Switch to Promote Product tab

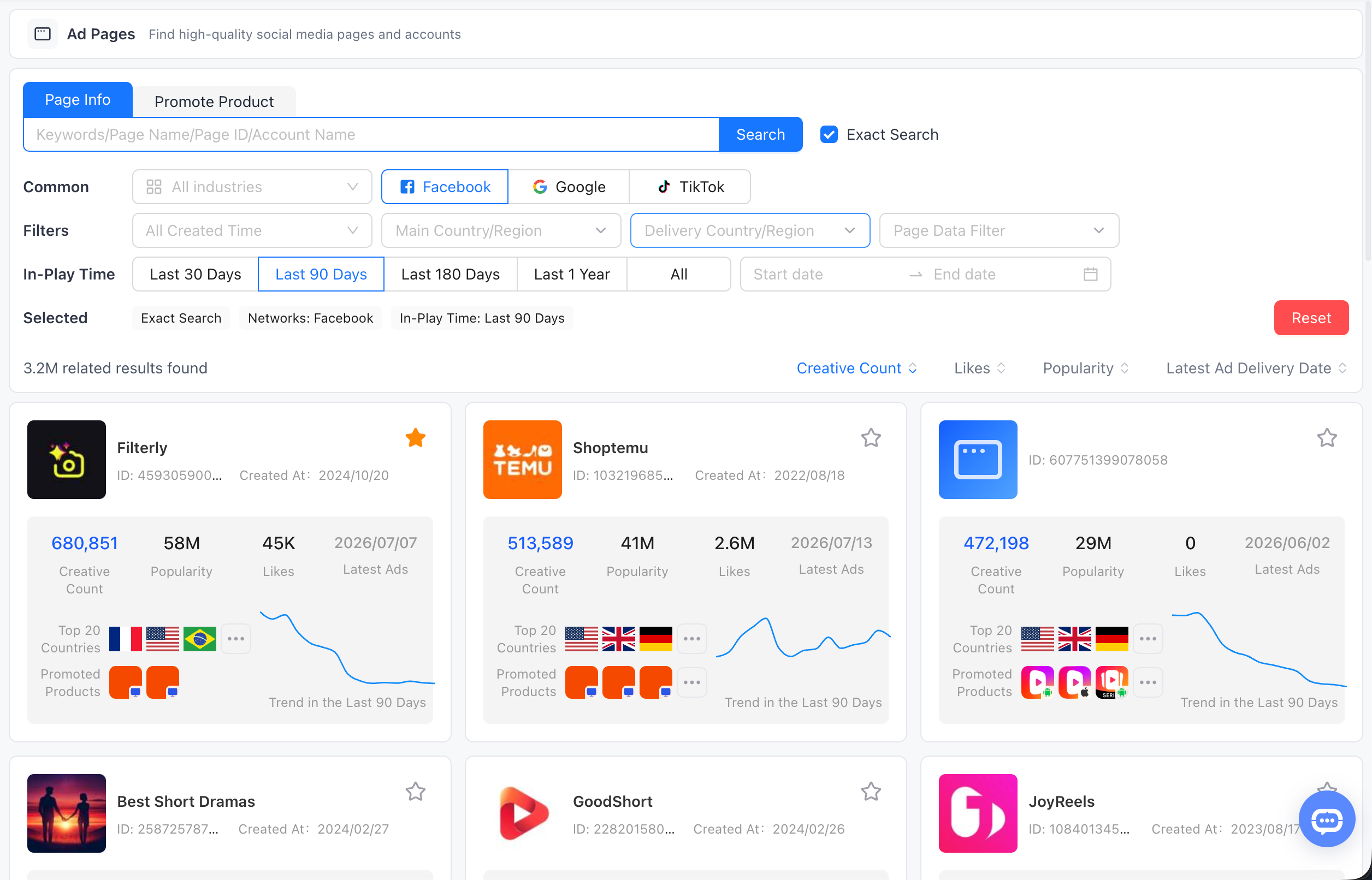pyautogui.click(x=214, y=102)
